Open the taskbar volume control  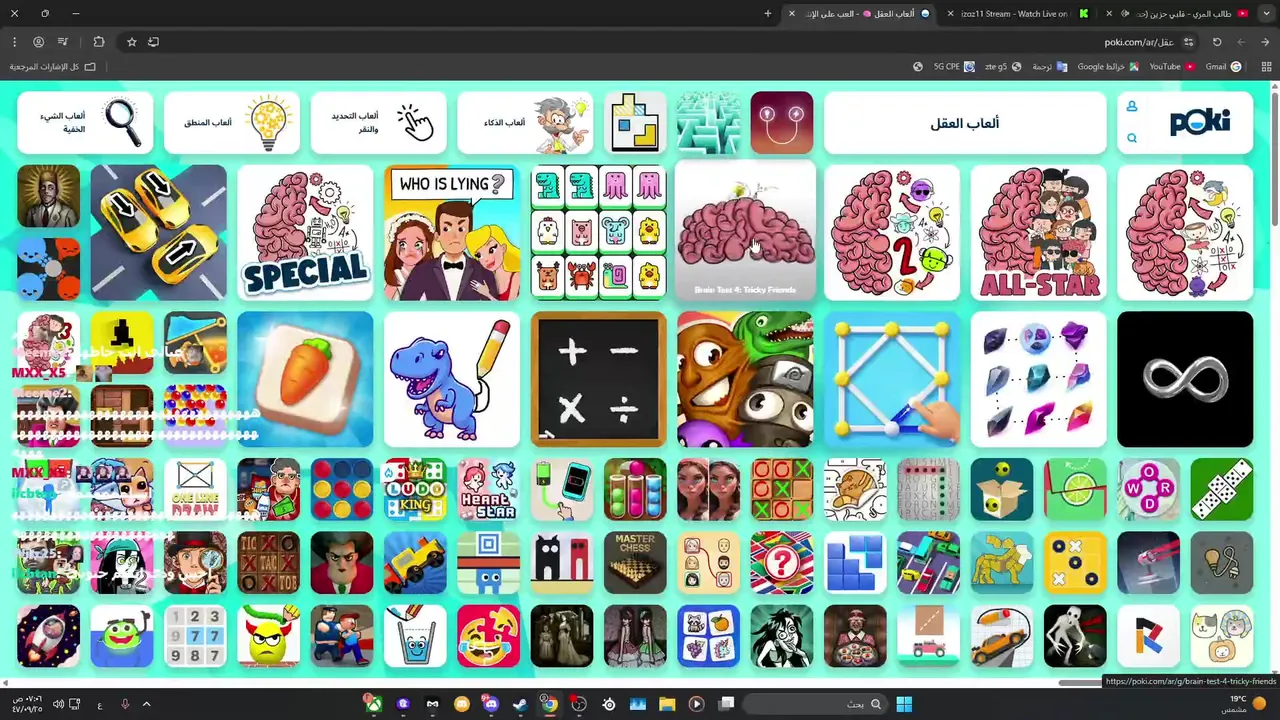[x=57, y=704]
